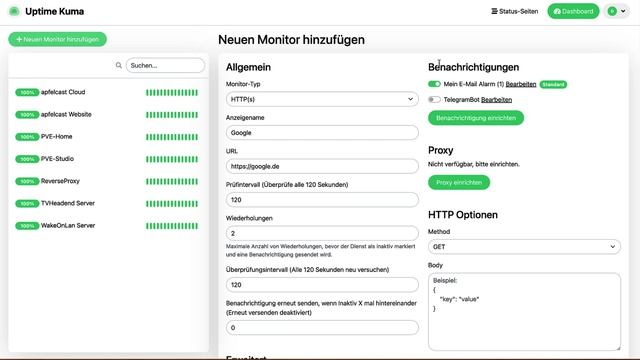Click the Standard badge
640x360 pixels.
[x=553, y=84]
